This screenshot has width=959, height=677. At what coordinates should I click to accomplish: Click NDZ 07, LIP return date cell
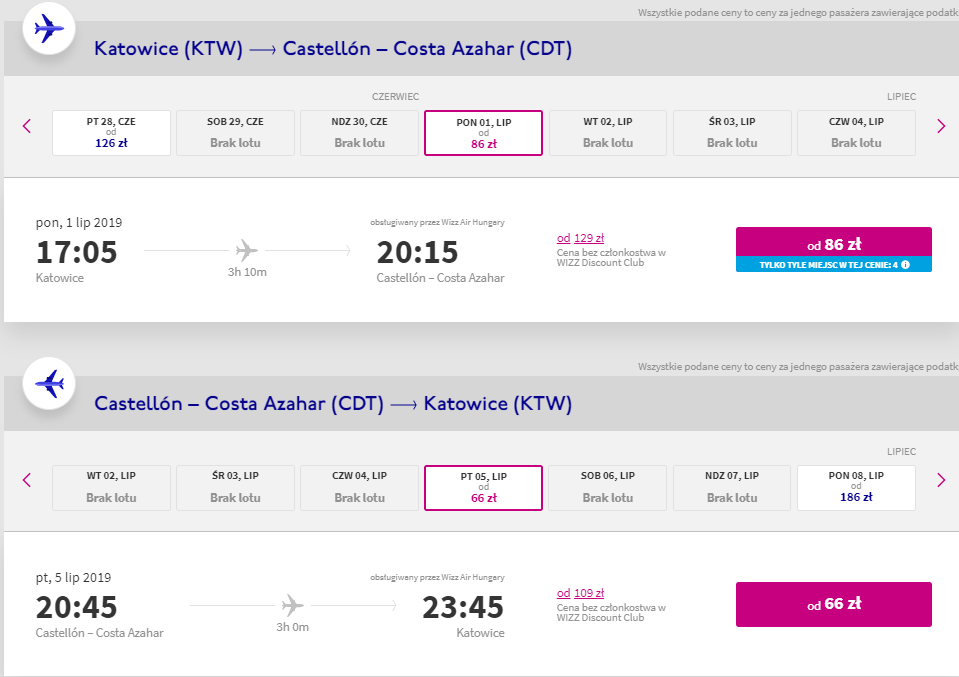click(732, 487)
